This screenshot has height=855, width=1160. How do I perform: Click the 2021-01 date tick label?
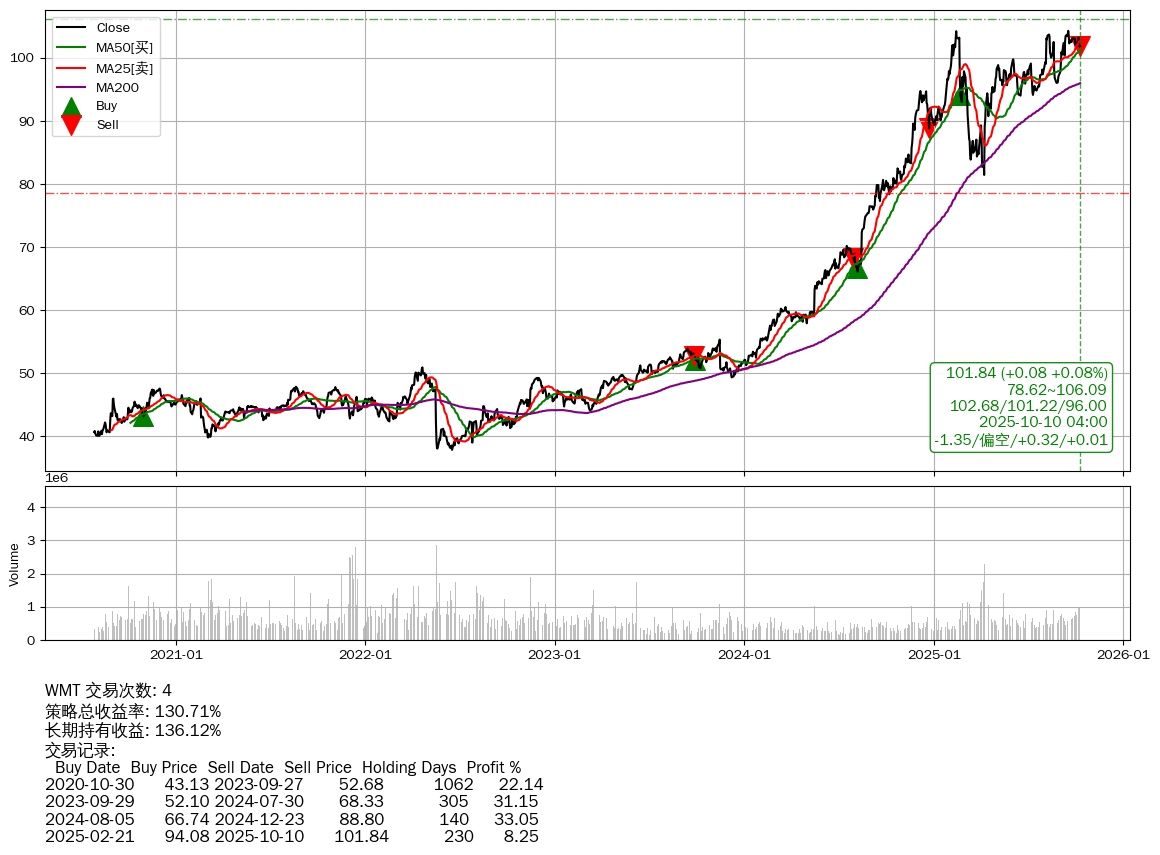coord(176,655)
